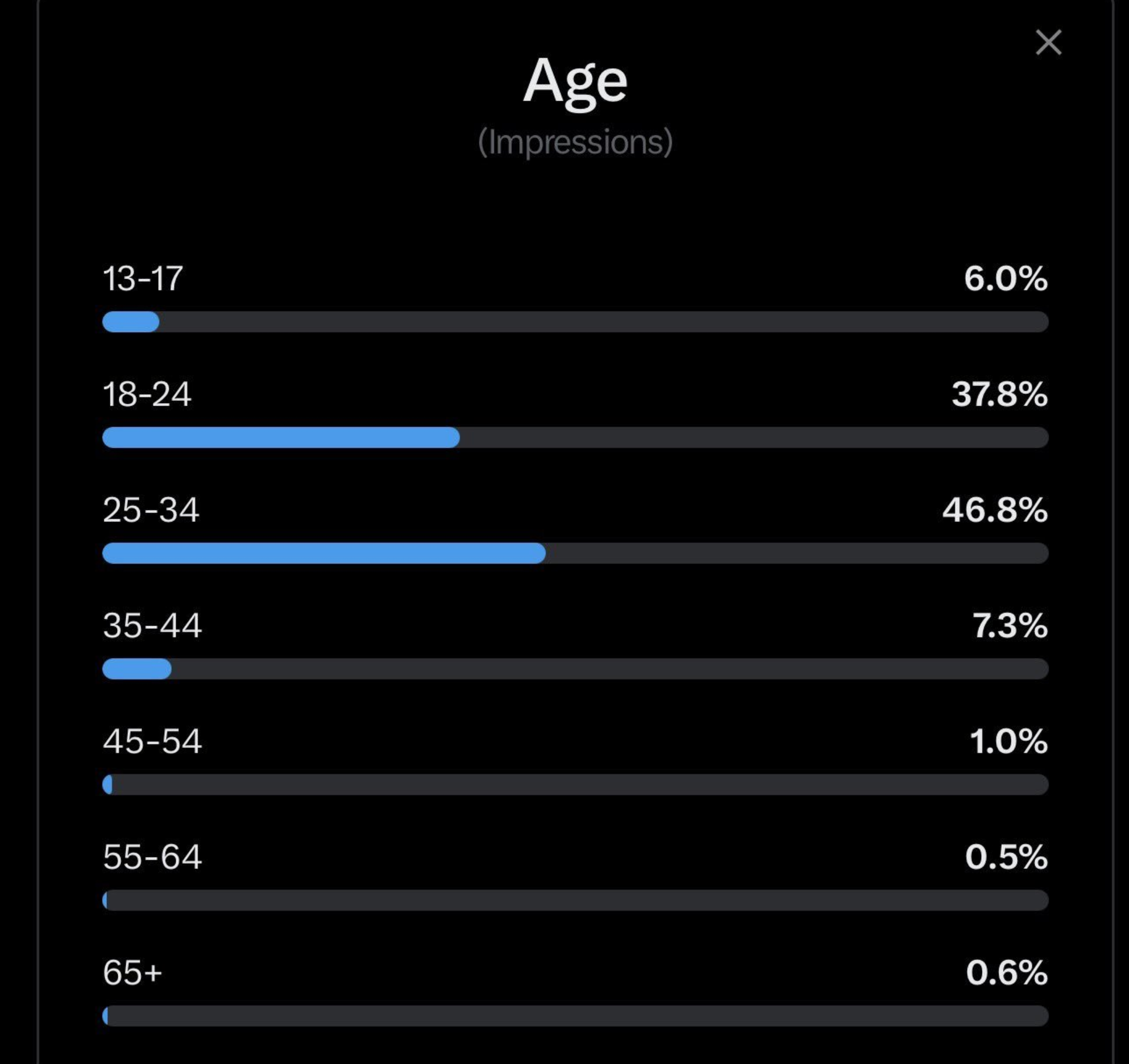This screenshot has height=1064, width=1129.
Task: Select the 18-24 age group label
Action: tap(147, 394)
